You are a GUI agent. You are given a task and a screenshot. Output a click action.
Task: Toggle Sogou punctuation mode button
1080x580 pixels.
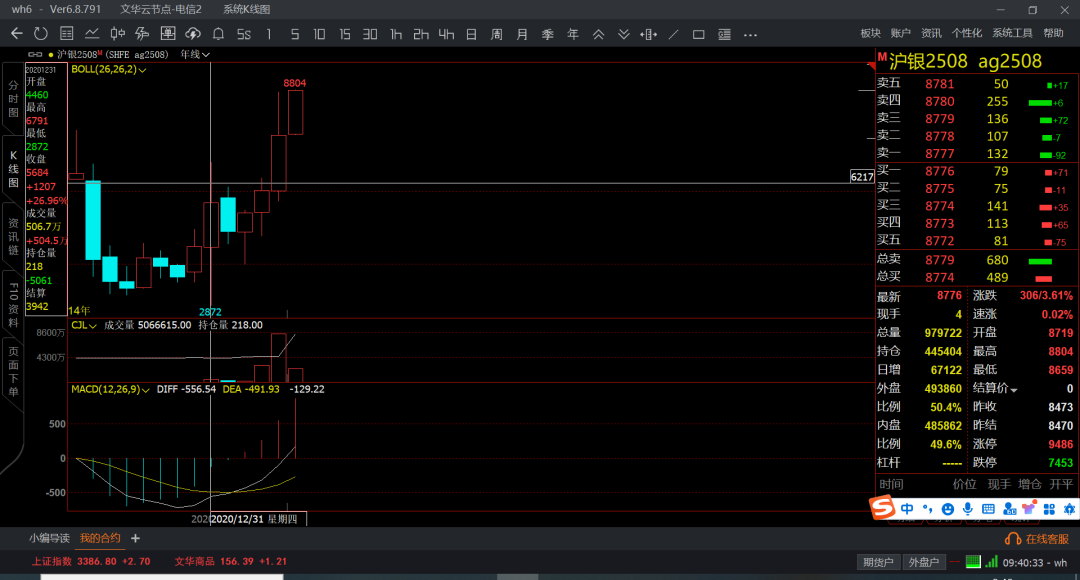928,509
